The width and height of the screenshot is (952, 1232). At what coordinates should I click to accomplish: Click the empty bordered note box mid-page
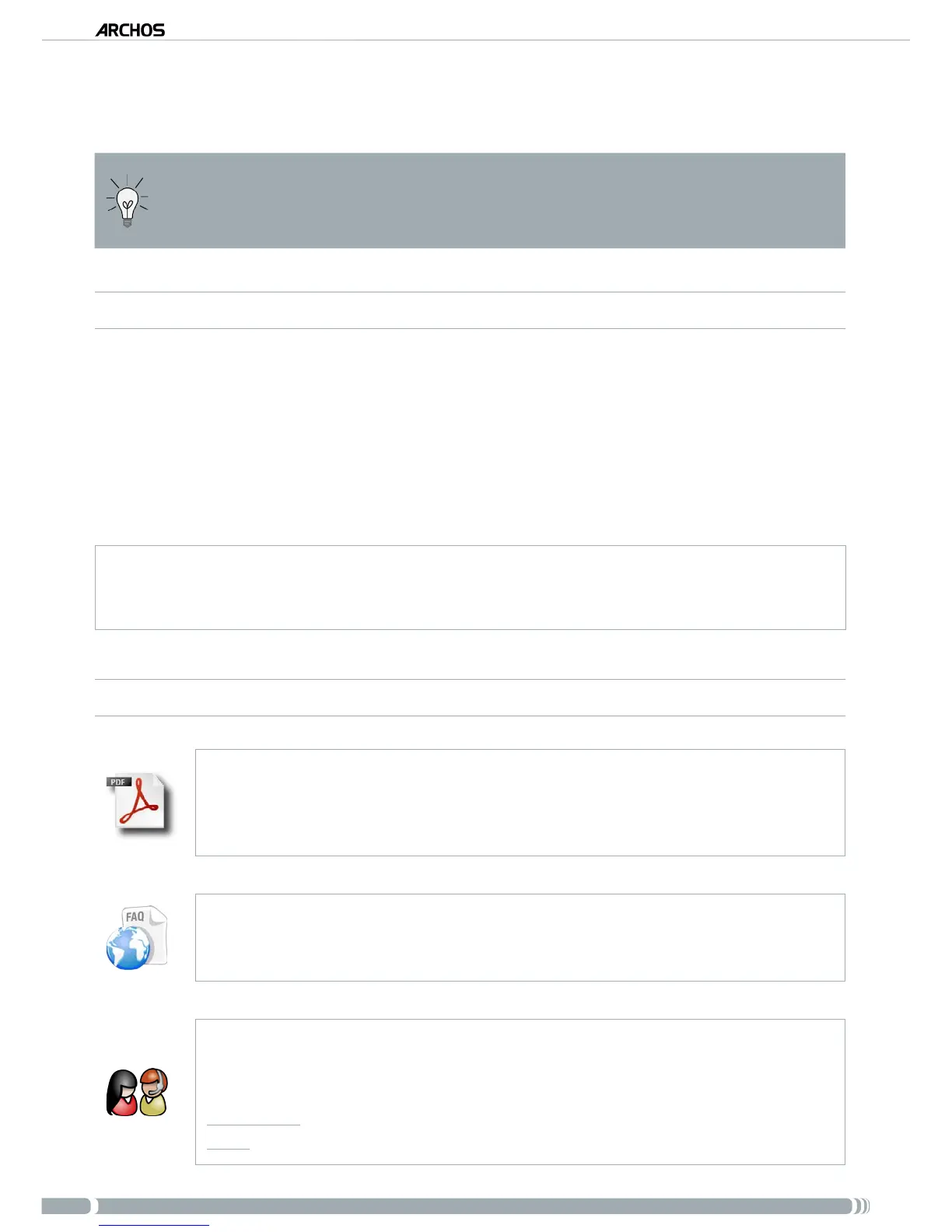[470, 587]
